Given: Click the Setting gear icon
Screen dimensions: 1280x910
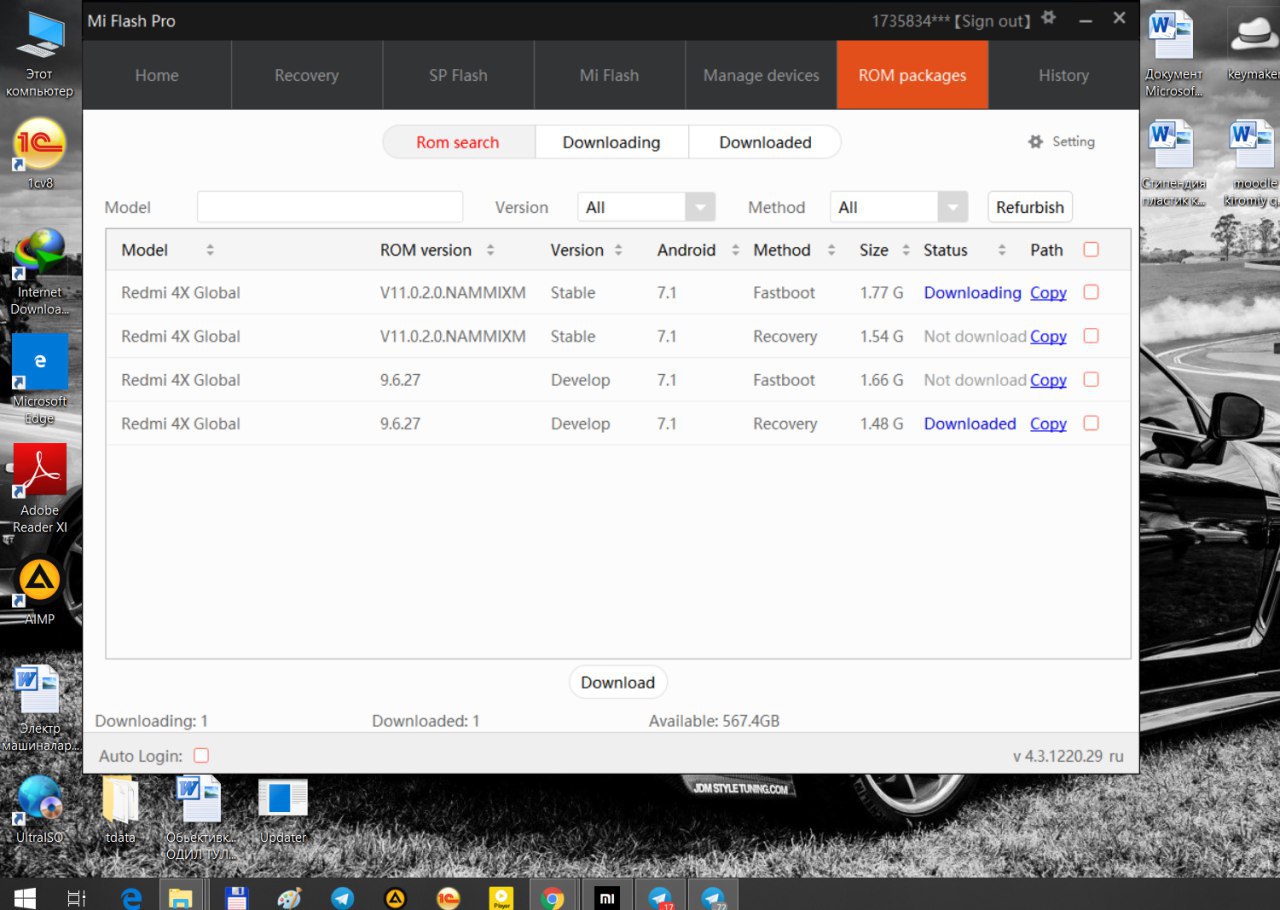Looking at the screenshot, I should pyautogui.click(x=1035, y=142).
